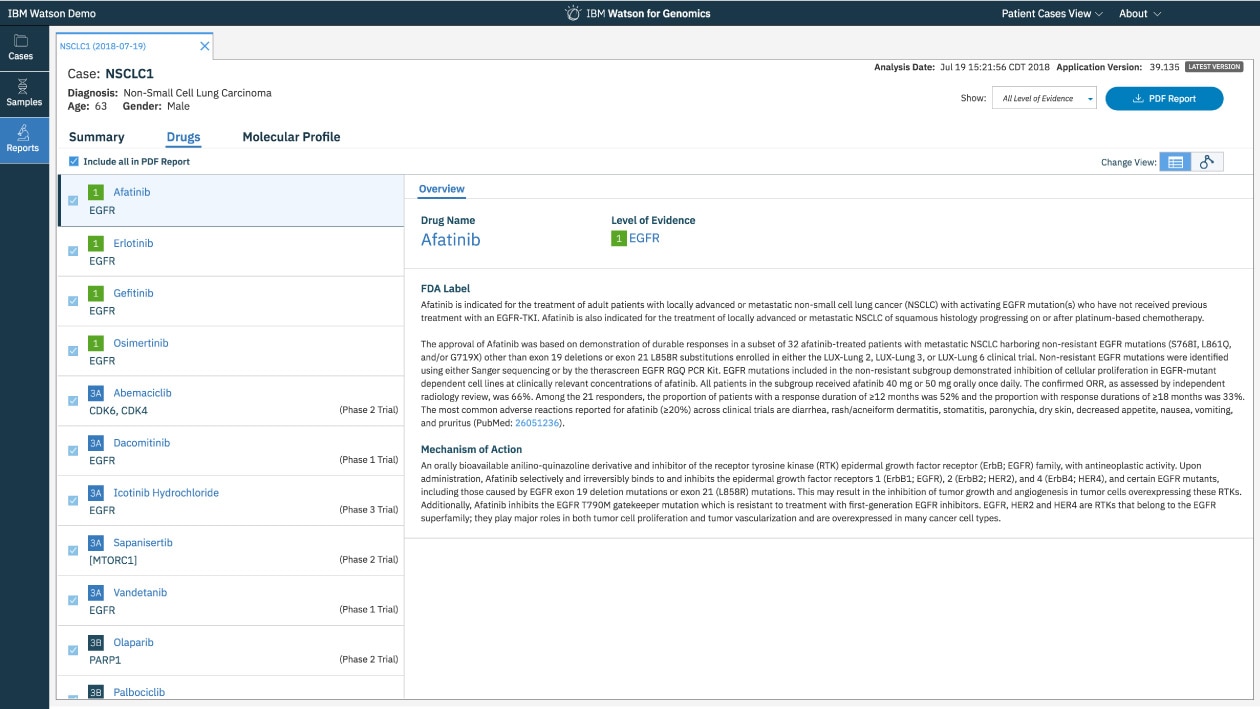Screen dimensions: 1260x709
Task: Select Osimertinib in the drug list
Action: tap(141, 343)
